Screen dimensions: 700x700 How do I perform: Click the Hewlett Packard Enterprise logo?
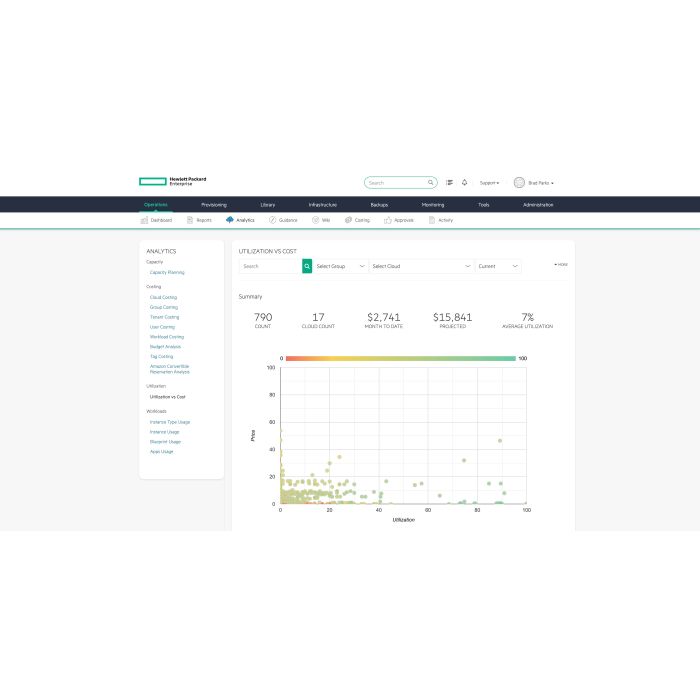coord(173,182)
